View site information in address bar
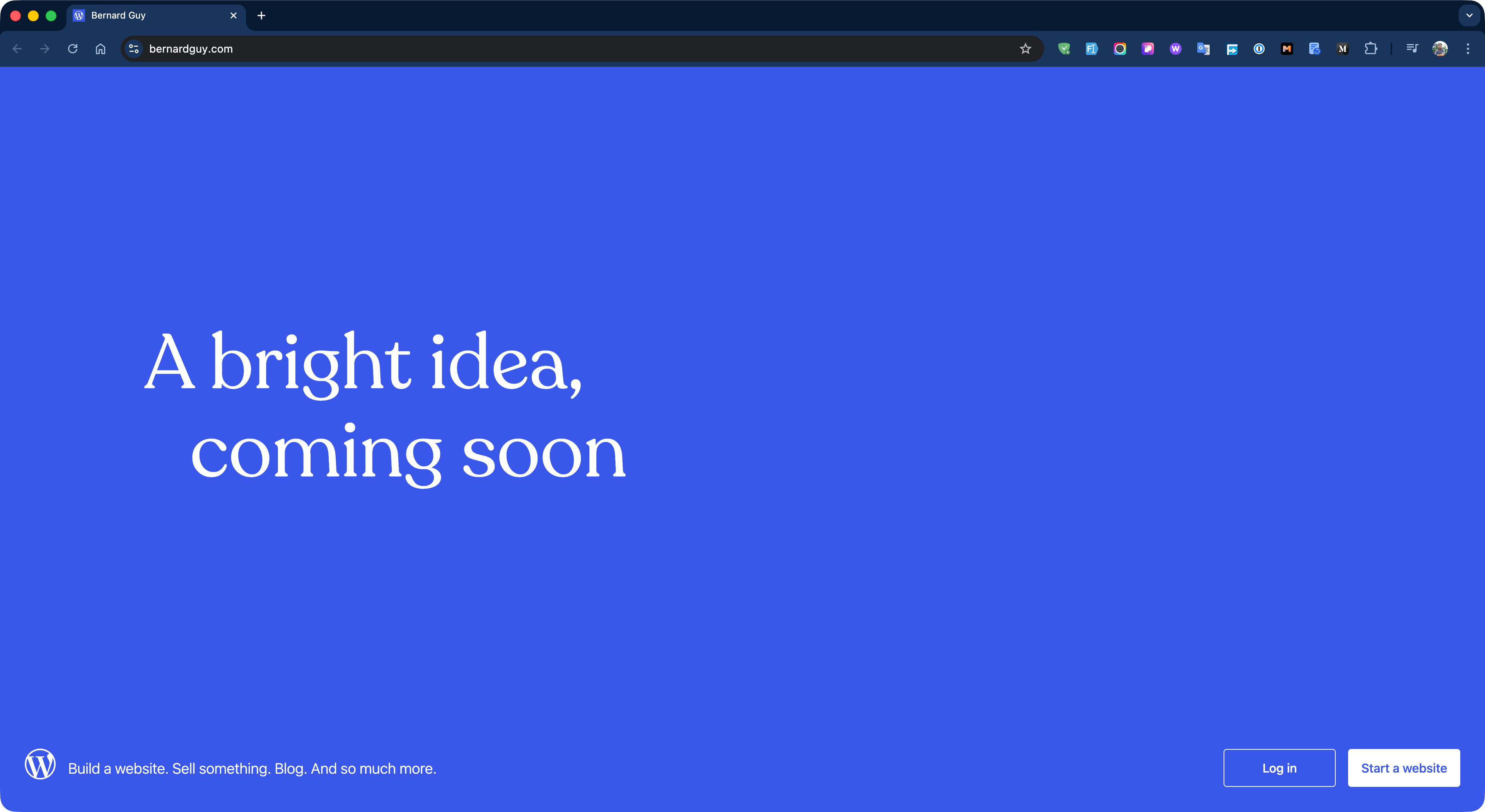This screenshot has width=1485, height=812. point(134,49)
